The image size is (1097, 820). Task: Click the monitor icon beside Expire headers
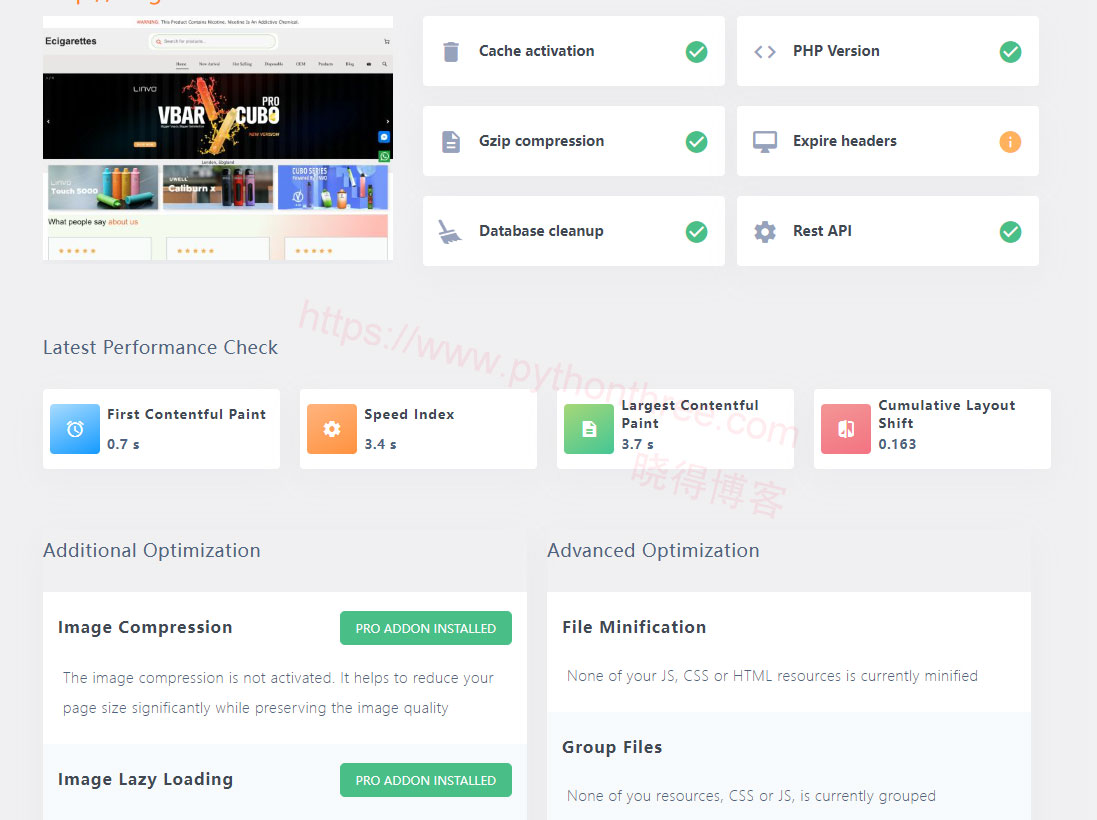765,142
